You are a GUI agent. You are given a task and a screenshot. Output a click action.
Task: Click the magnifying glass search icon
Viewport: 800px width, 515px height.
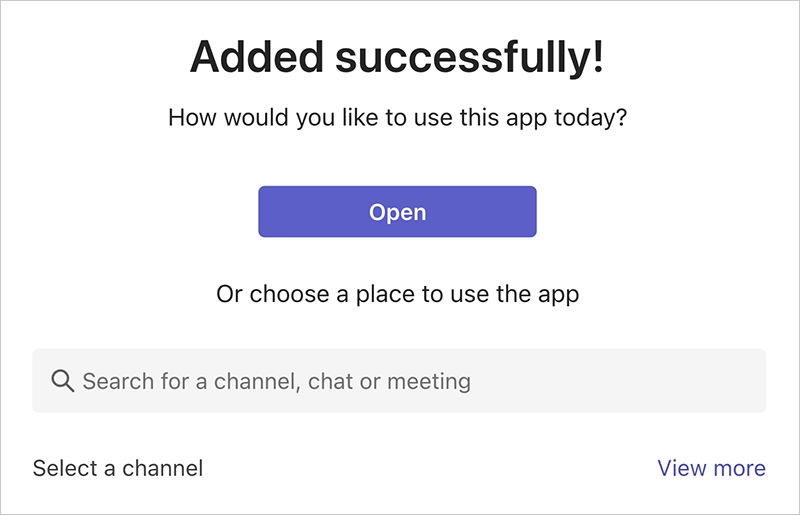click(x=62, y=381)
